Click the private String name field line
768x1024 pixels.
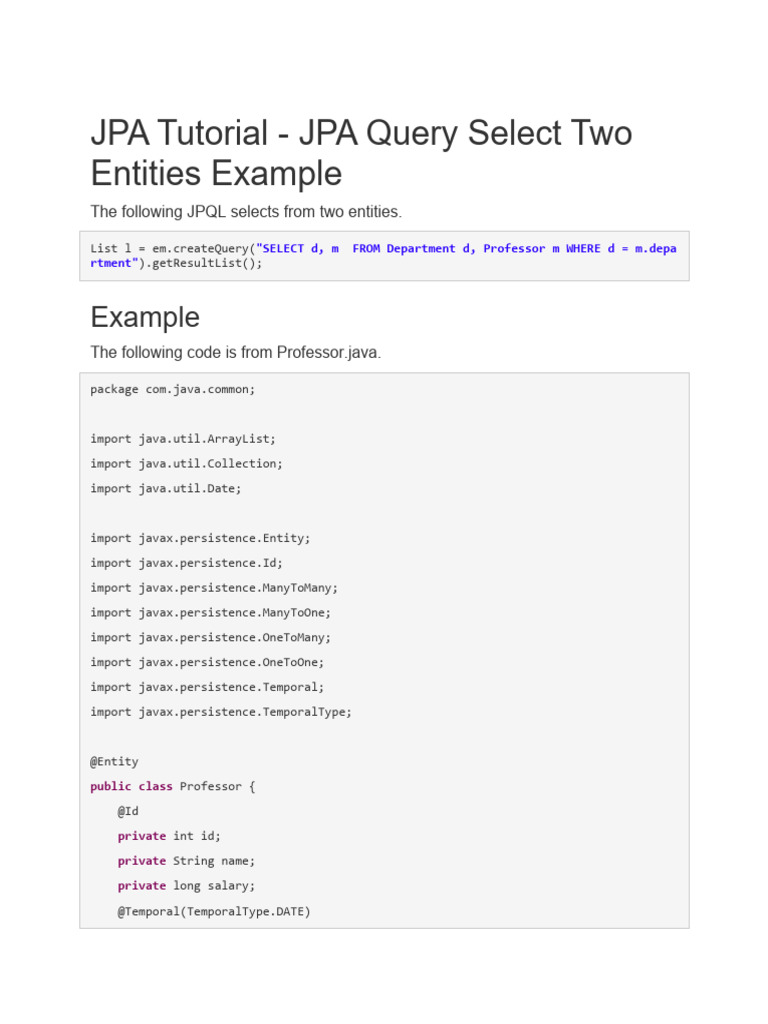[186, 861]
